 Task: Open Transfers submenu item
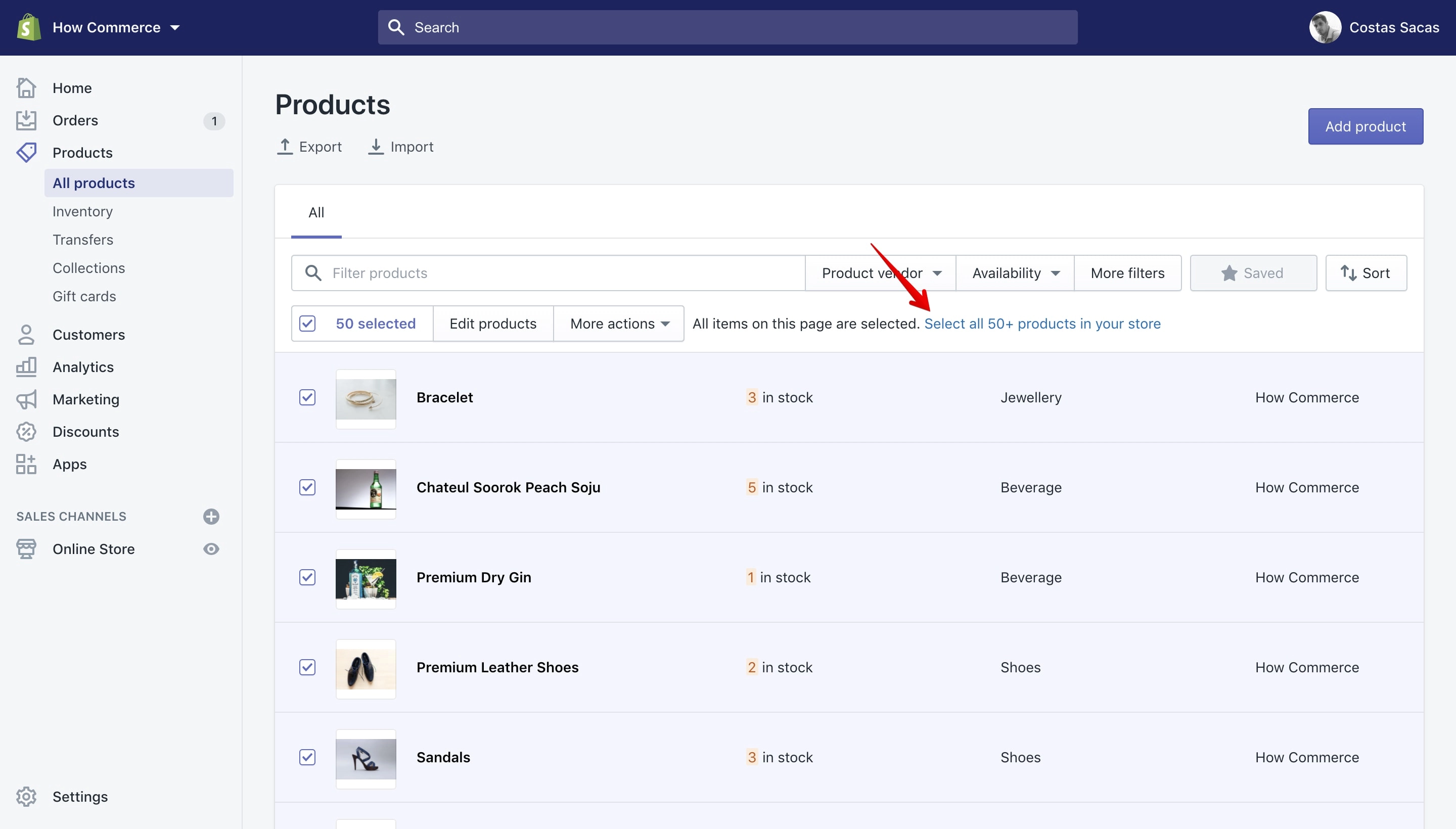(82, 240)
